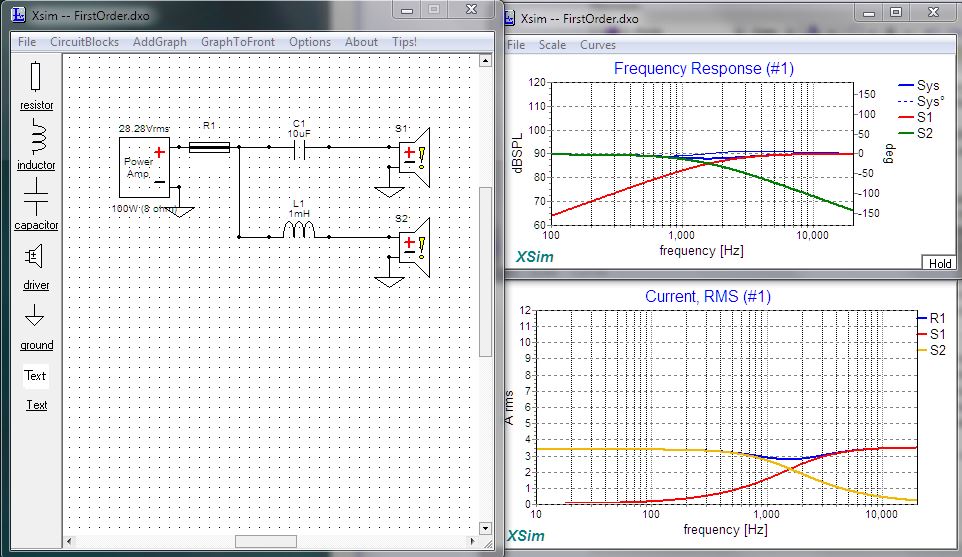Open the Scale menu in graph window
Screen dimensions: 962x557
552,45
